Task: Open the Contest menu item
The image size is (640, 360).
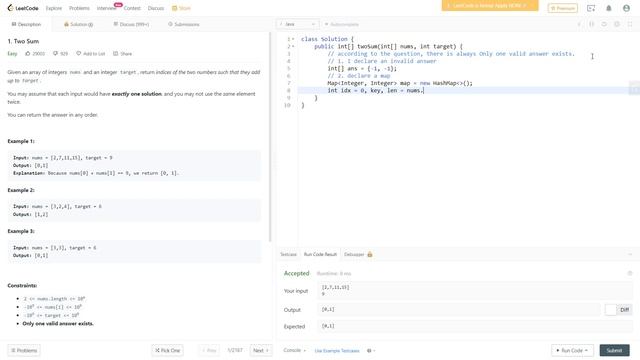Action: click(132, 8)
